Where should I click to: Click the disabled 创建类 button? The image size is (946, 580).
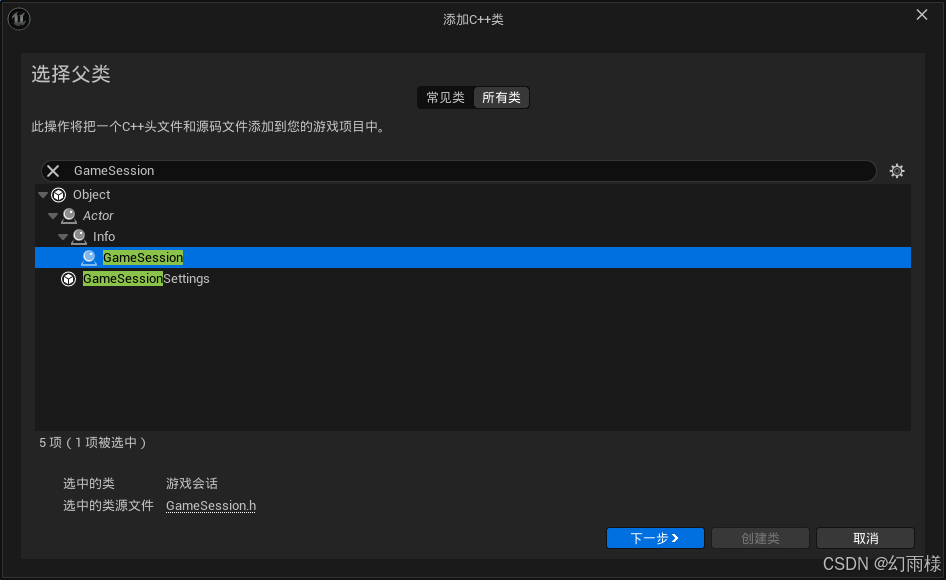760,538
